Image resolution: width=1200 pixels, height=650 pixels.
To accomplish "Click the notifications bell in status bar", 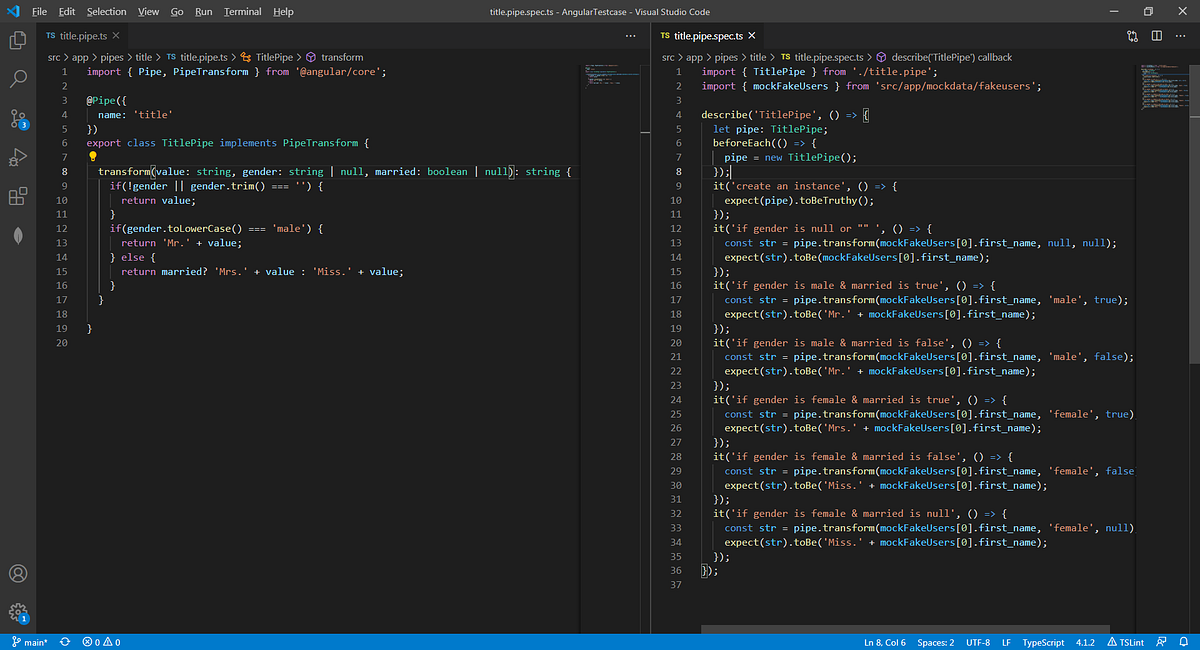I will click(x=1183, y=642).
